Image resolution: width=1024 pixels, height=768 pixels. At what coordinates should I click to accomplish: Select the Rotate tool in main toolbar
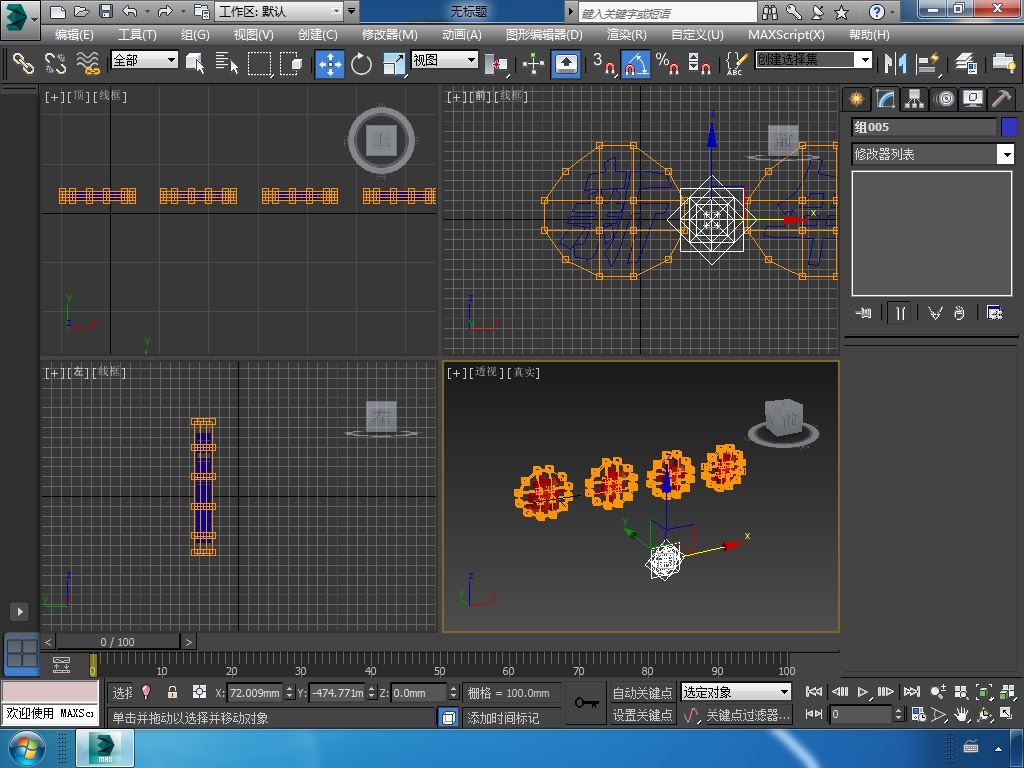tap(361, 64)
